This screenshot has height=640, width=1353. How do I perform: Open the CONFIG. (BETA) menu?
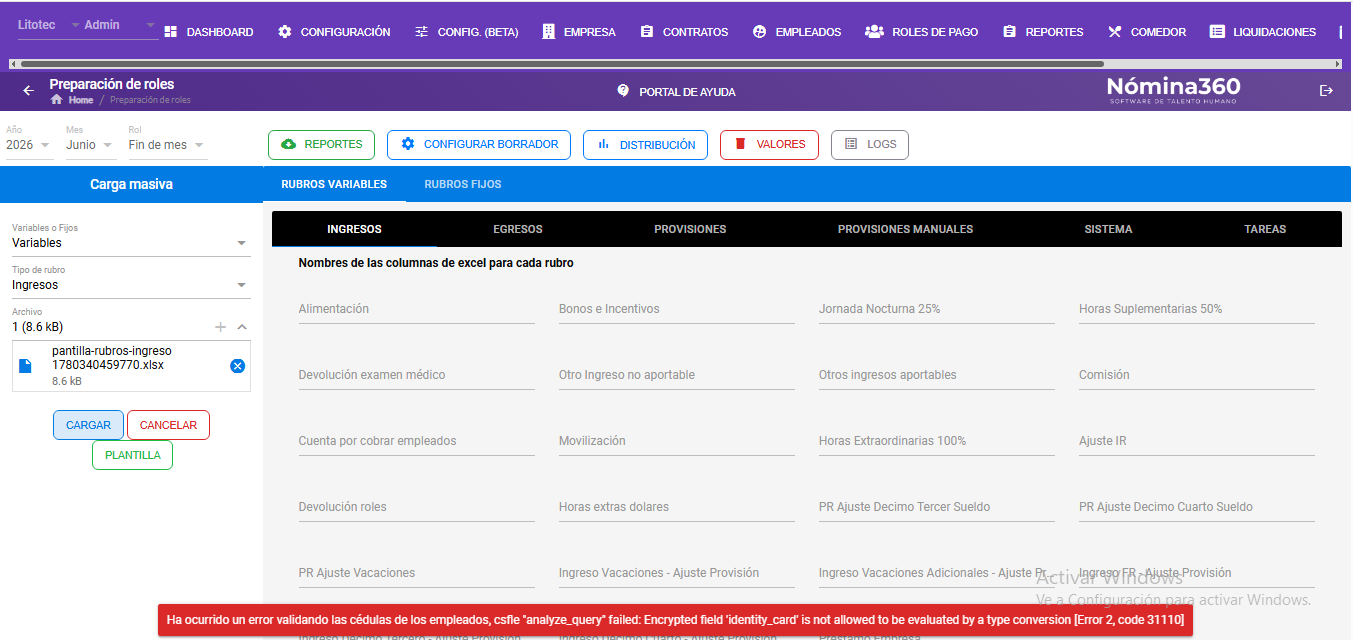click(466, 32)
